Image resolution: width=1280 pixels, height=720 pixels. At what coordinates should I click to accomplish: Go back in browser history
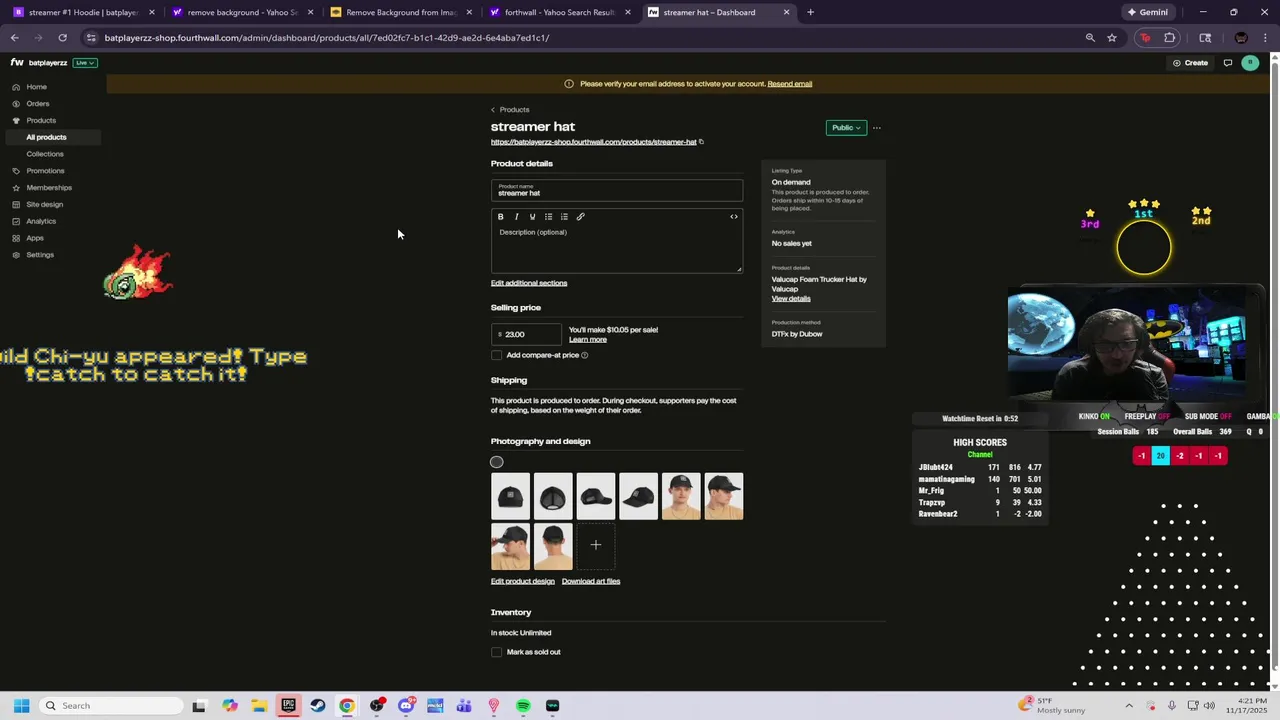(x=14, y=38)
